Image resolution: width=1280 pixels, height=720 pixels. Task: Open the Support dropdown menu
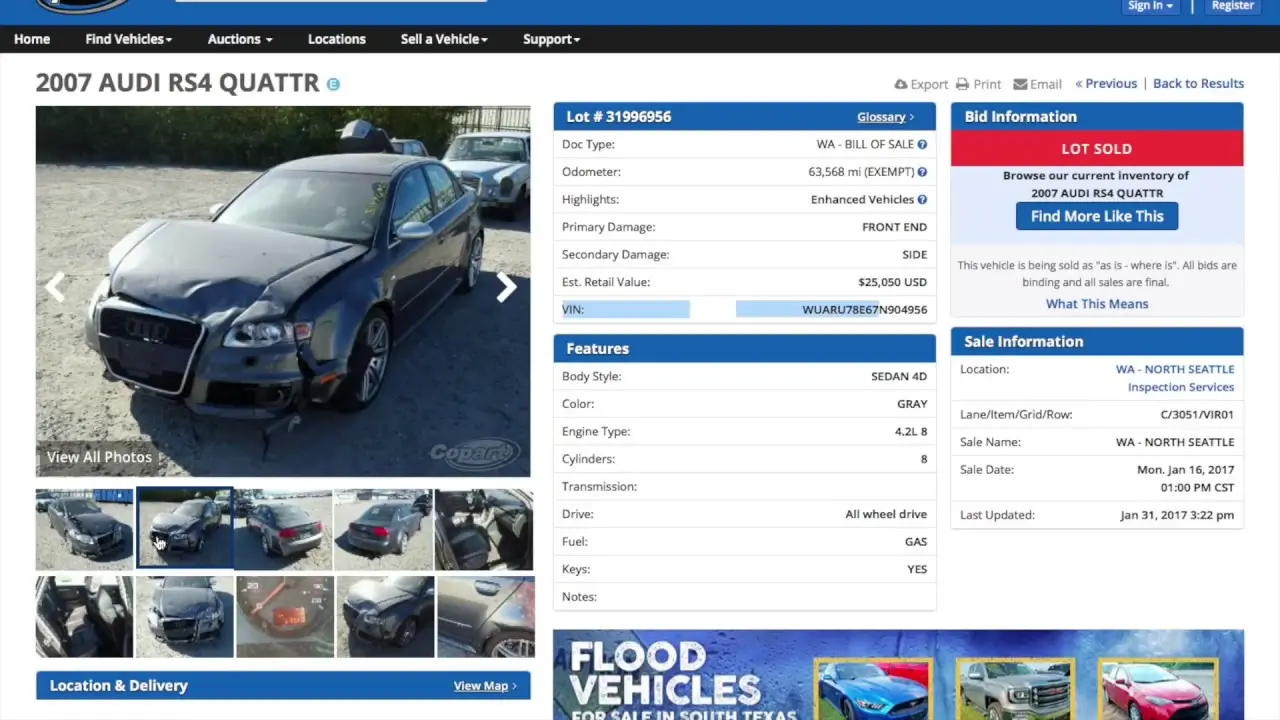tap(551, 39)
